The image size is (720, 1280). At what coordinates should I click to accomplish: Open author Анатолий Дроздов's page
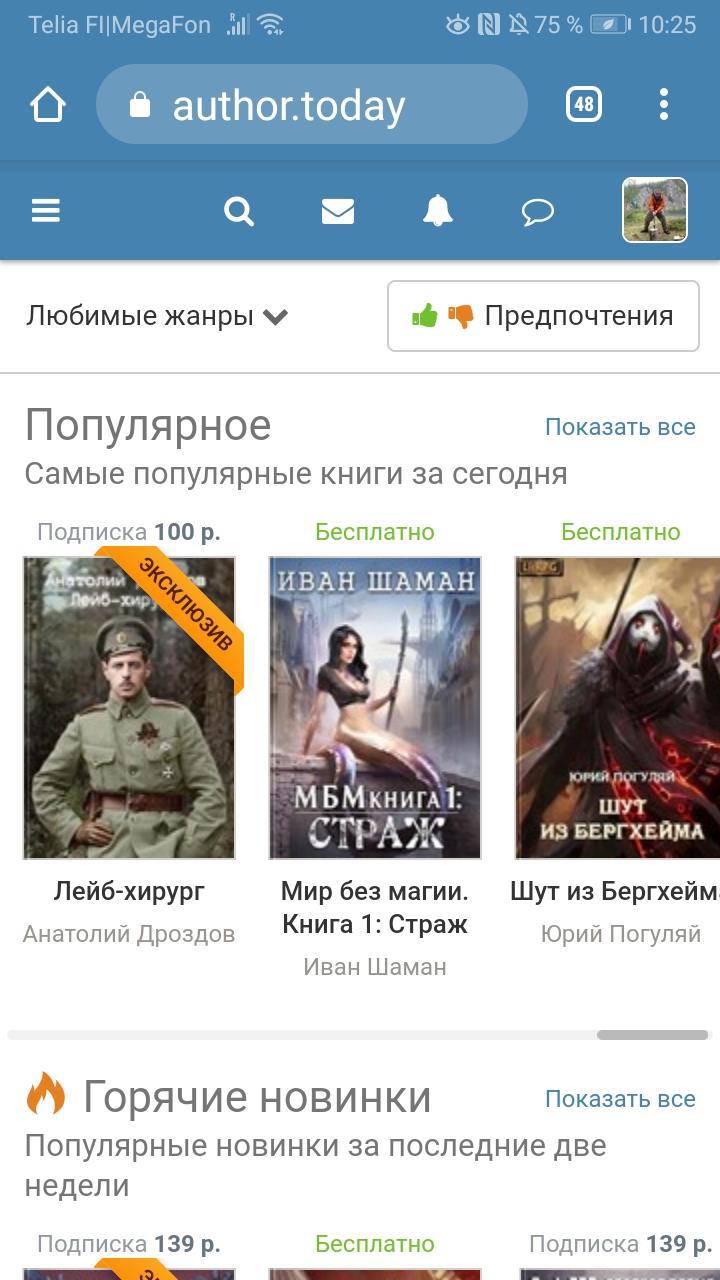129,934
